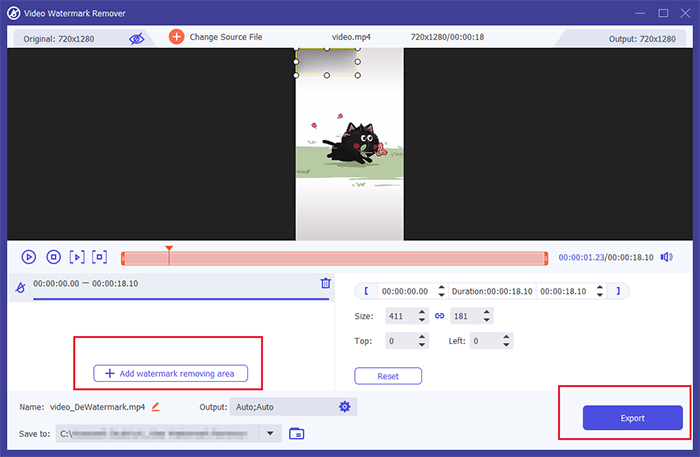Toggle original preview eye icon

(x=137, y=39)
